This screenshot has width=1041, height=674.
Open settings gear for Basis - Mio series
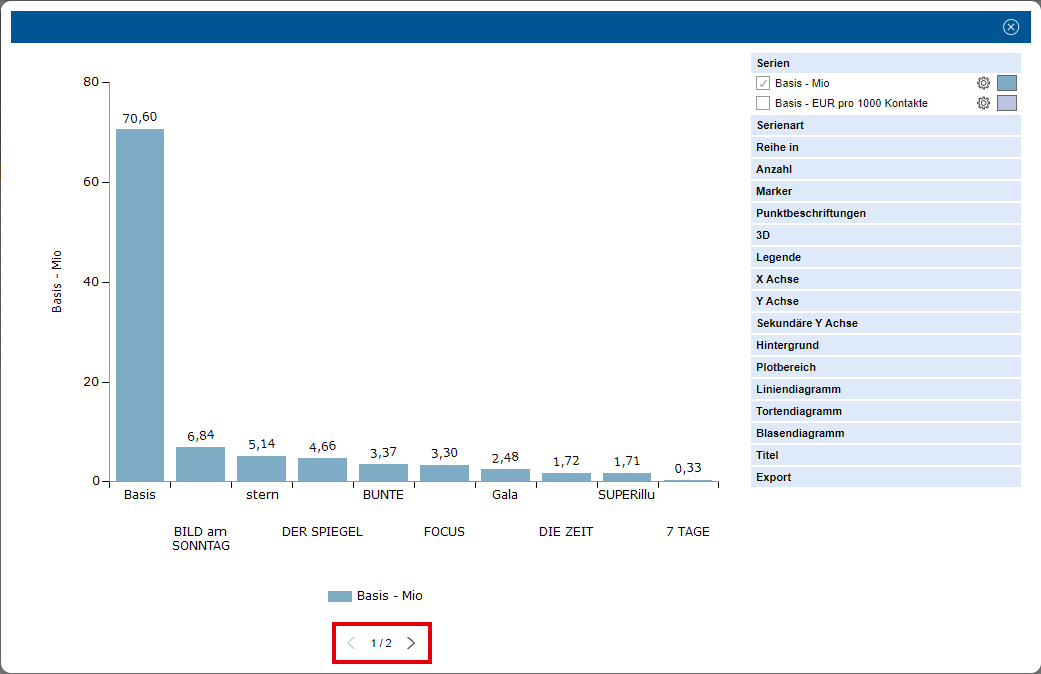pos(983,83)
